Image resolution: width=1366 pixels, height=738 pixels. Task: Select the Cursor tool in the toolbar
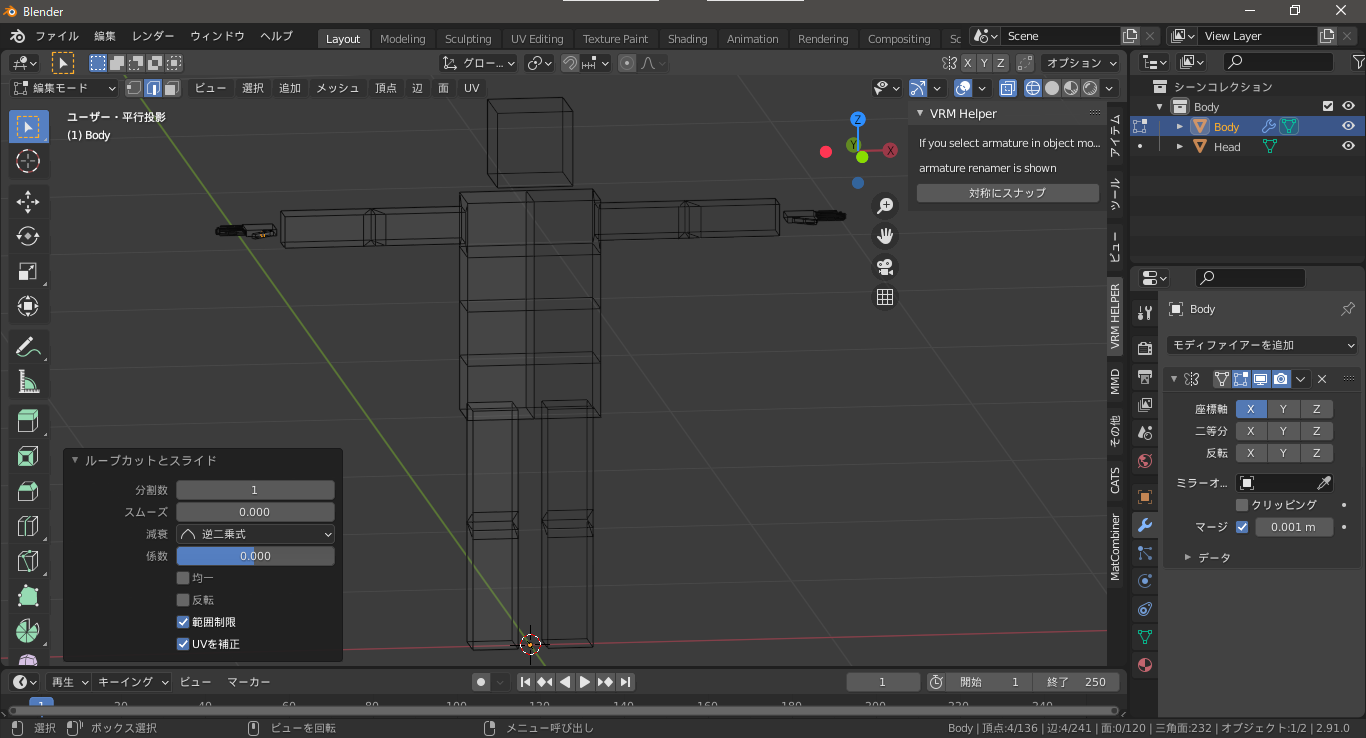(x=28, y=161)
